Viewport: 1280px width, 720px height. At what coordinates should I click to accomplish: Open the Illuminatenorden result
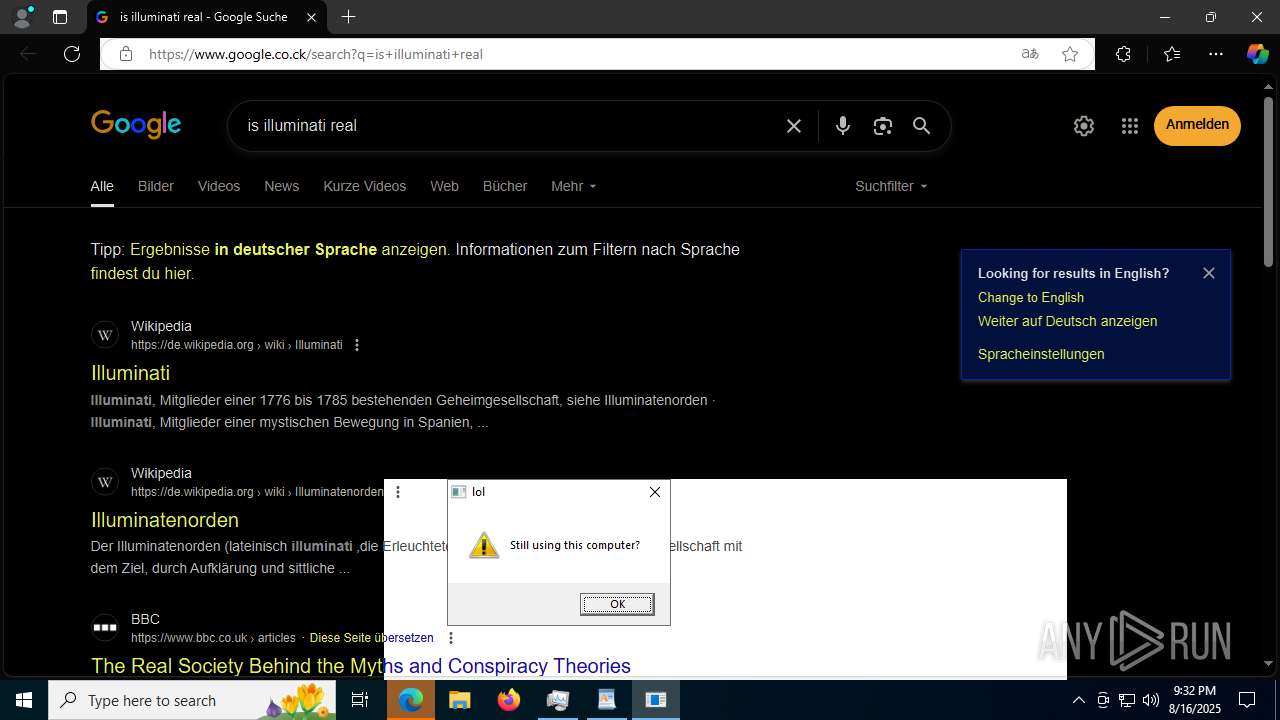point(165,520)
